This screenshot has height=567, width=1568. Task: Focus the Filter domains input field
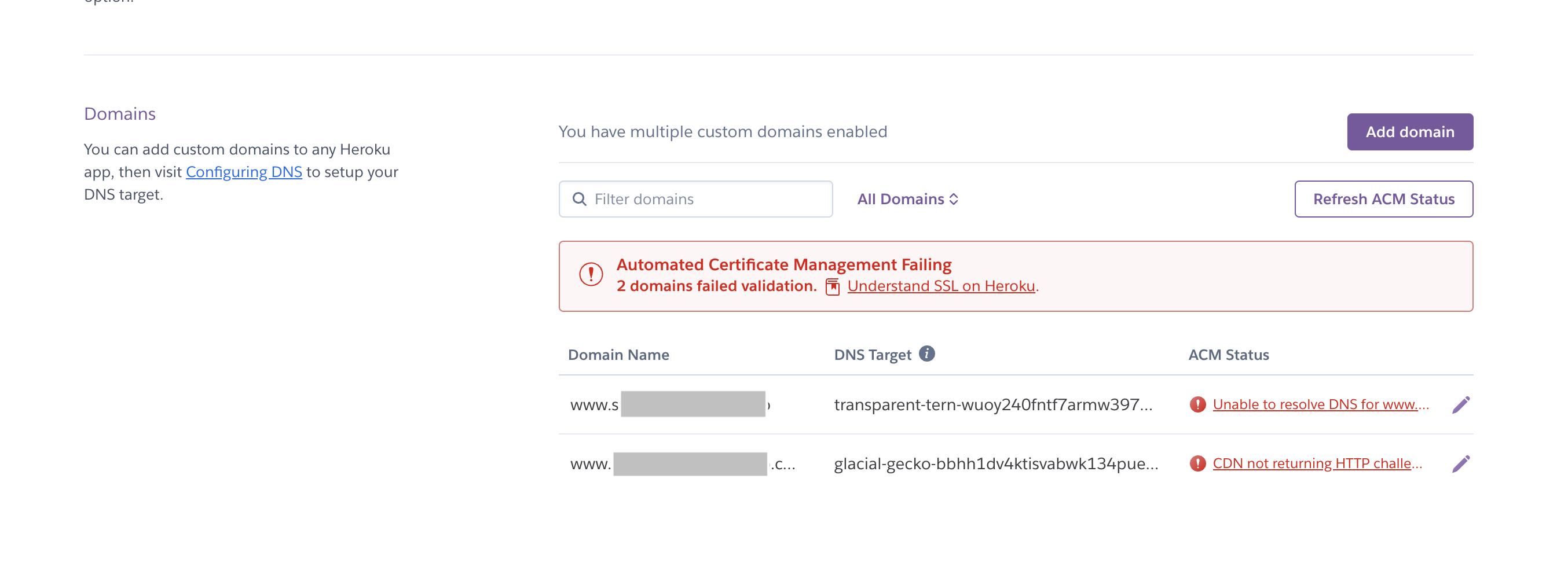[x=706, y=199]
